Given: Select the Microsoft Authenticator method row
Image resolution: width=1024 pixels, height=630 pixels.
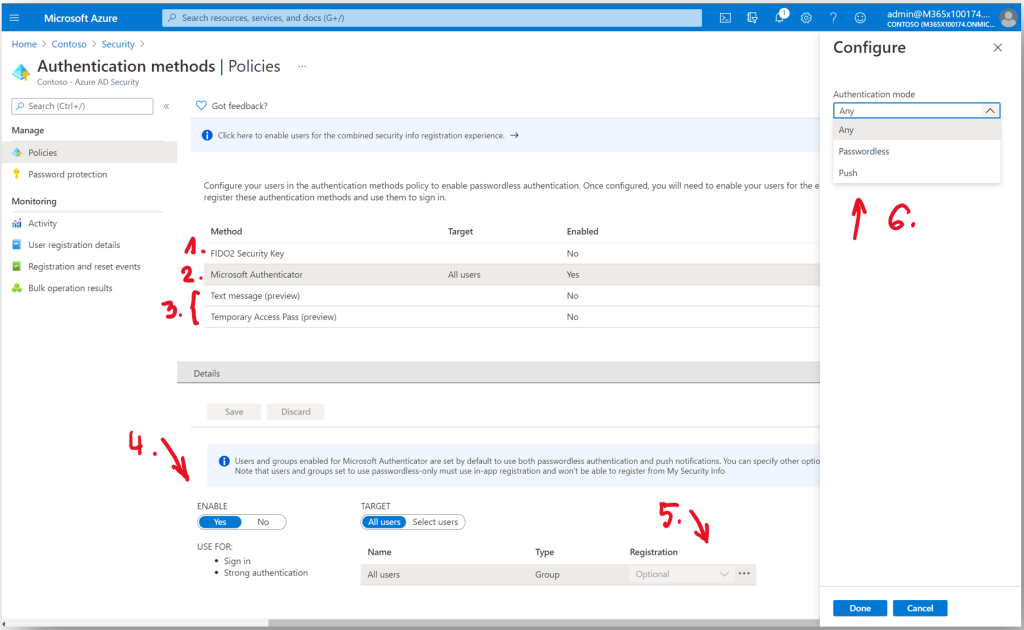Looking at the screenshot, I should pos(256,275).
